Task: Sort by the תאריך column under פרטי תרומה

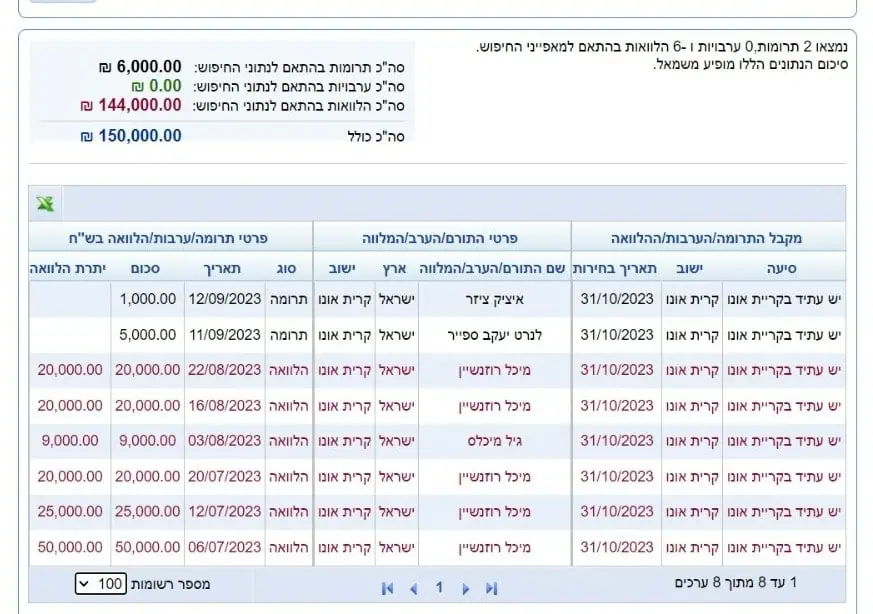Action: (223, 268)
